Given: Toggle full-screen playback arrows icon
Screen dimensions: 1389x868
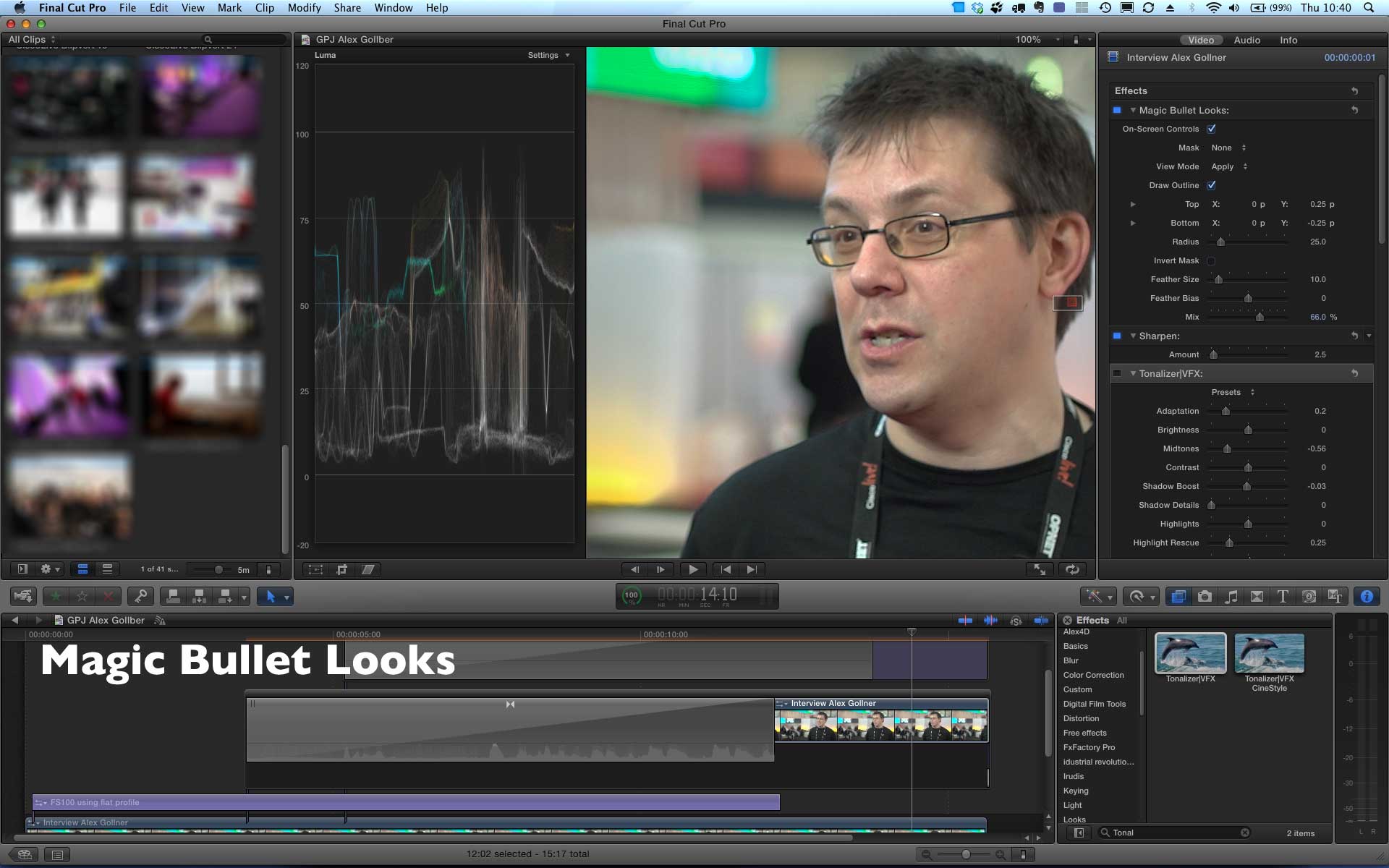Looking at the screenshot, I should click(x=1040, y=570).
